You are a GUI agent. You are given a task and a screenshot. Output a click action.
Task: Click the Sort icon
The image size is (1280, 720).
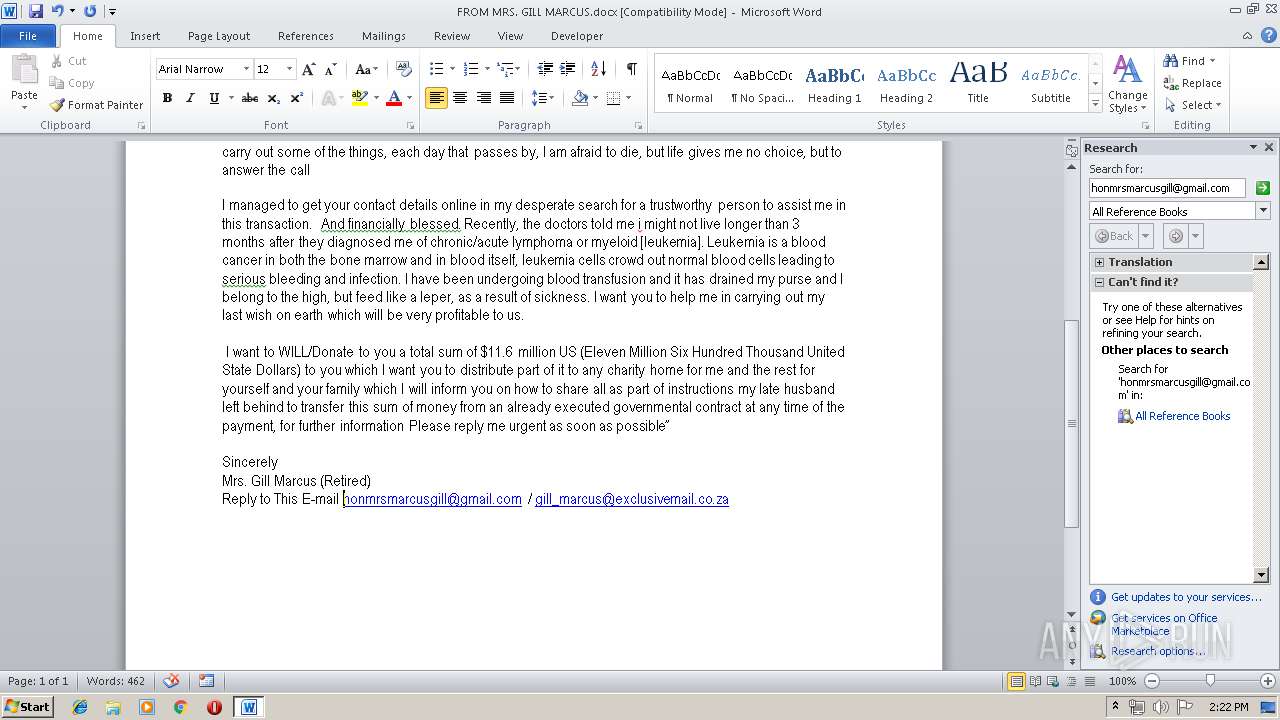point(599,69)
